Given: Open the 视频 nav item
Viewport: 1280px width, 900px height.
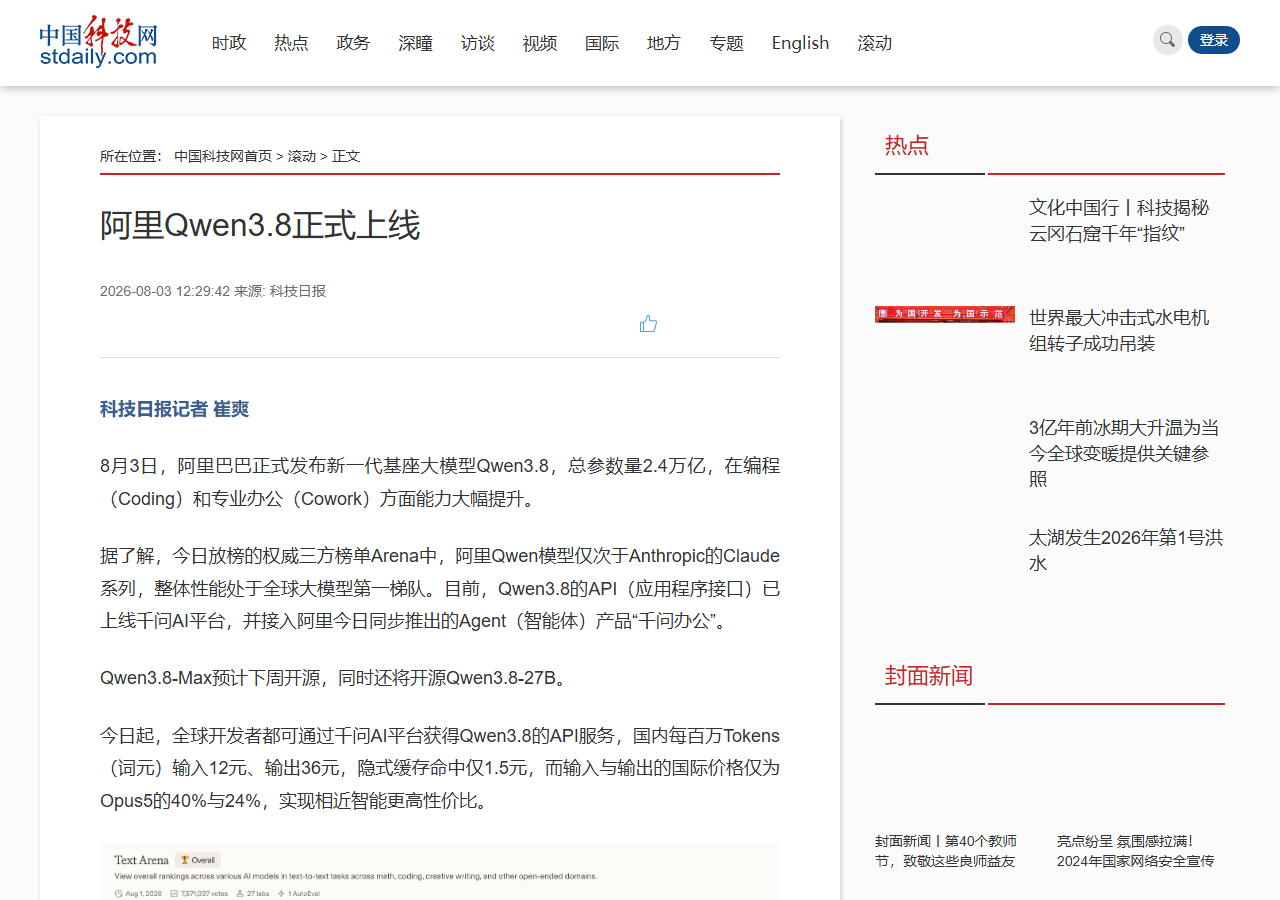Looking at the screenshot, I should [x=539, y=43].
